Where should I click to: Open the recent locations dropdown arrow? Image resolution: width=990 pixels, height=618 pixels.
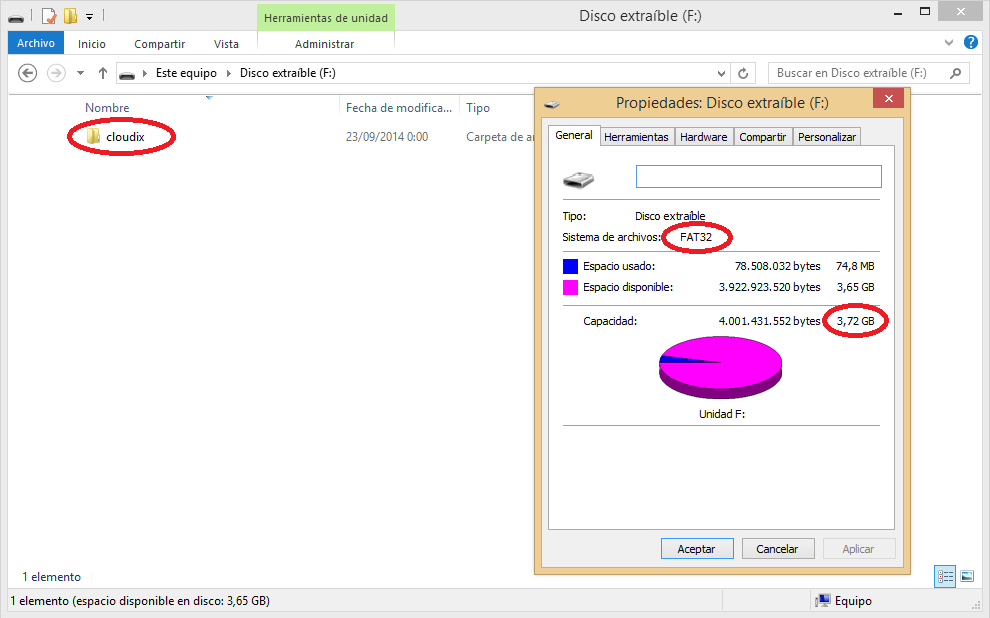(x=80, y=73)
